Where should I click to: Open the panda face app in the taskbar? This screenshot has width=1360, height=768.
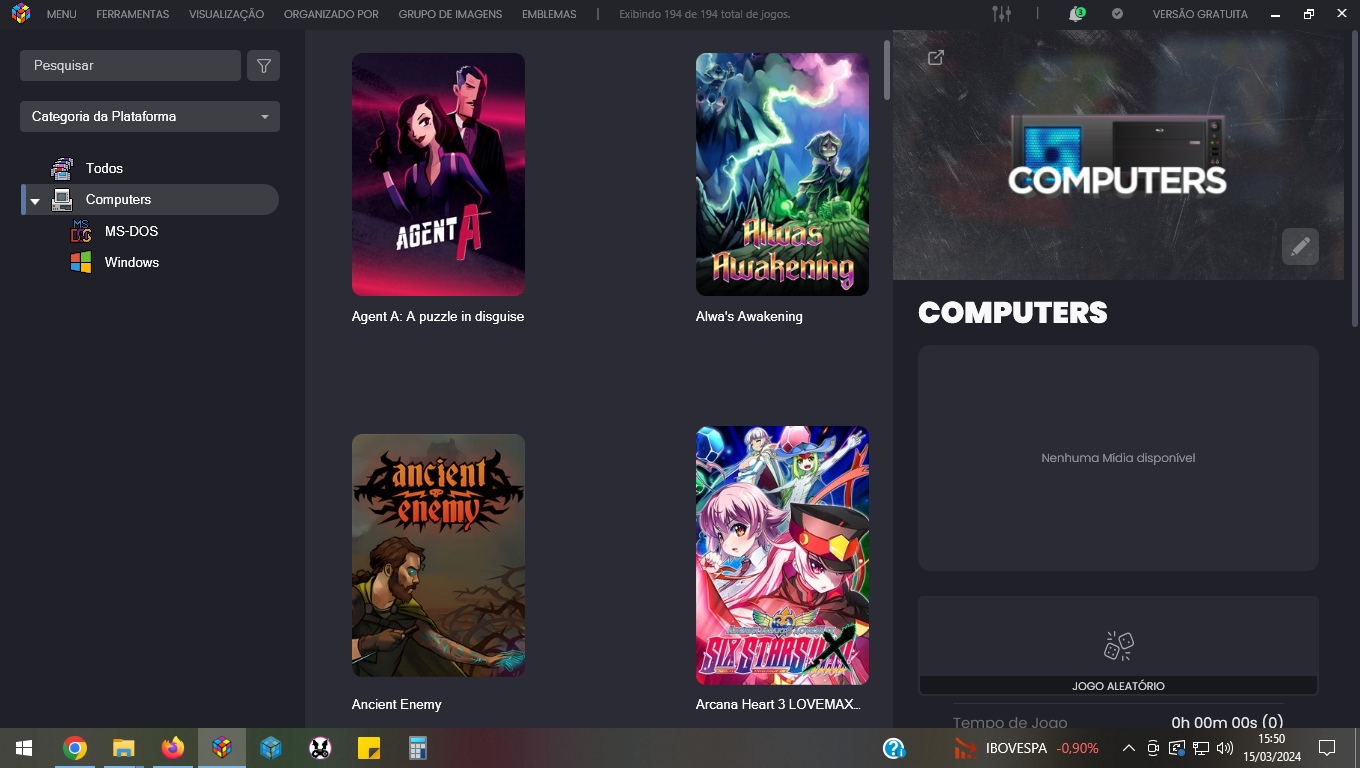pos(320,748)
